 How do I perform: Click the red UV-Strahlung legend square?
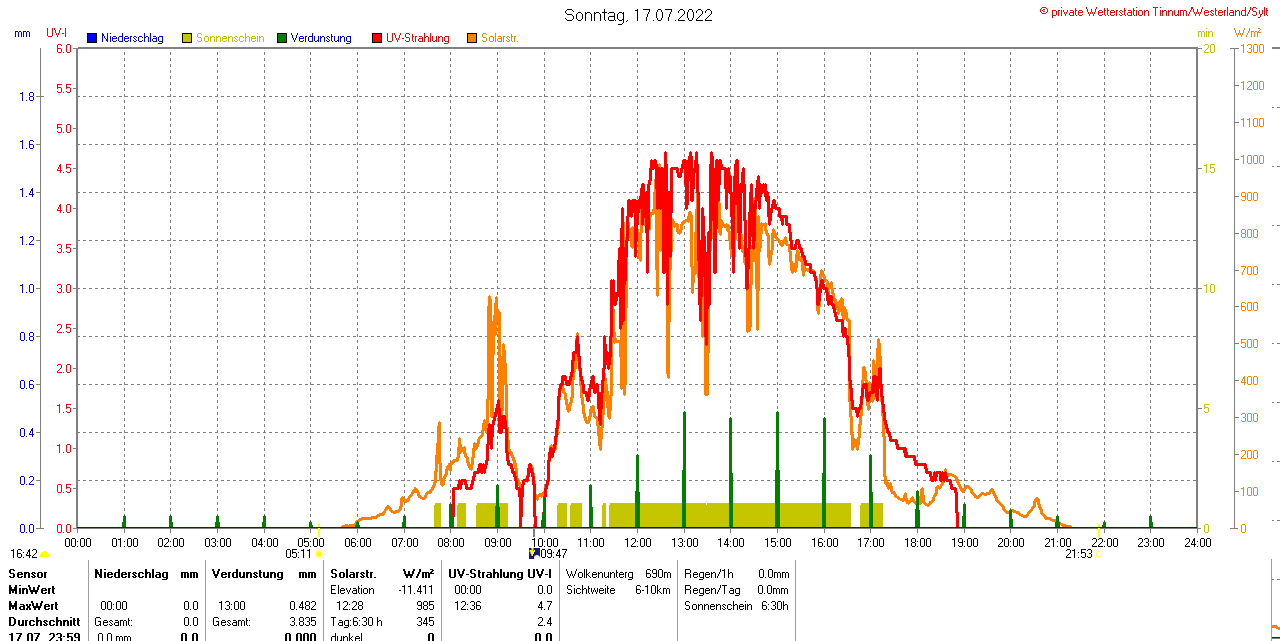(x=377, y=38)
